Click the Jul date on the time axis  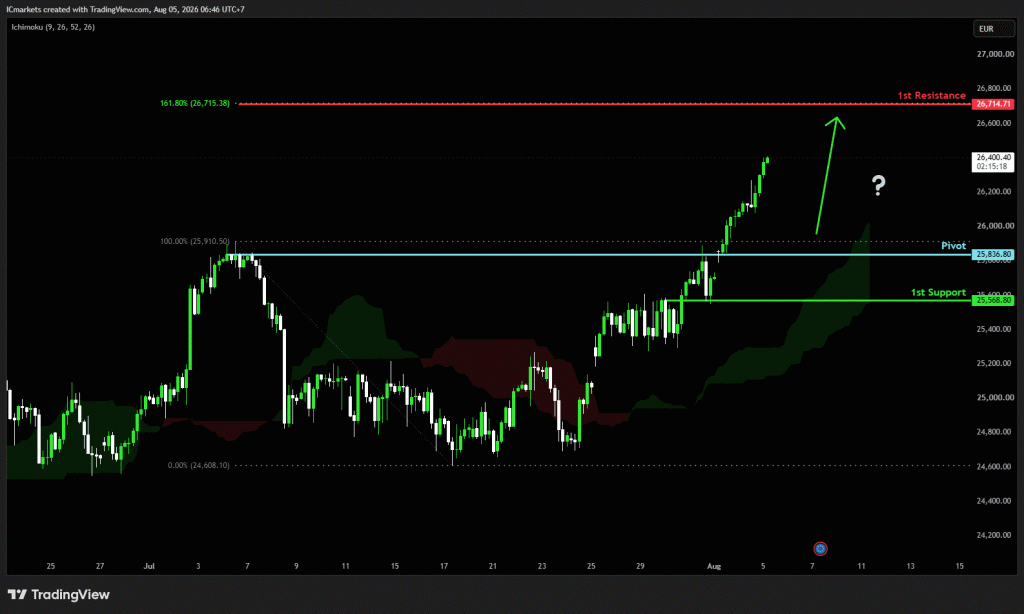(x=149, y=566)
